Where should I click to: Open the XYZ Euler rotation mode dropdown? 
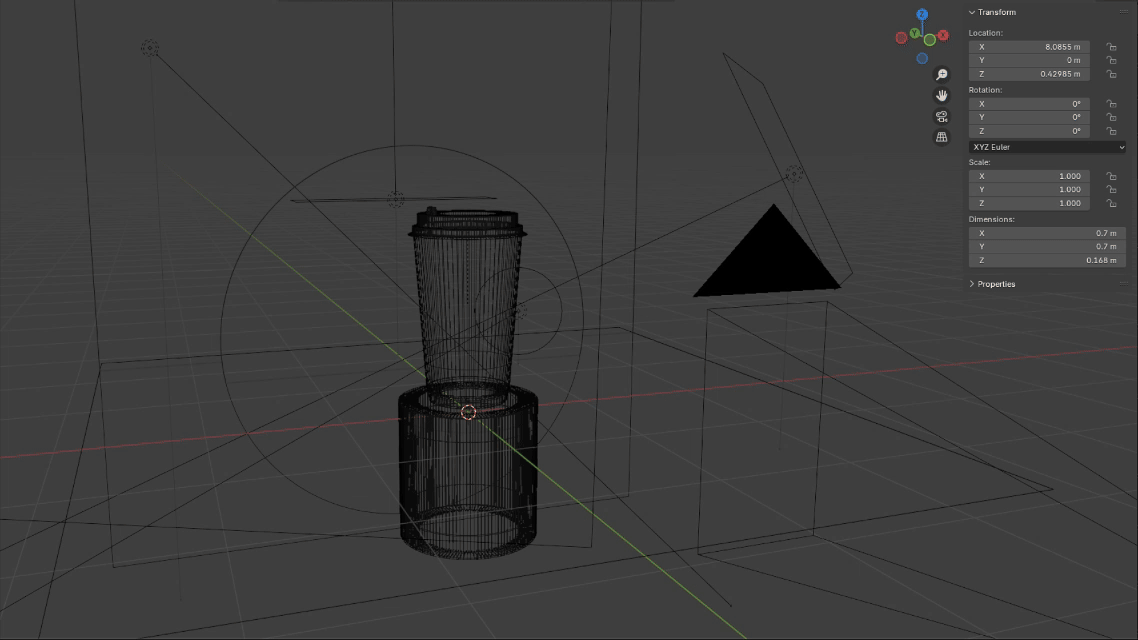tap(1047, 147)
